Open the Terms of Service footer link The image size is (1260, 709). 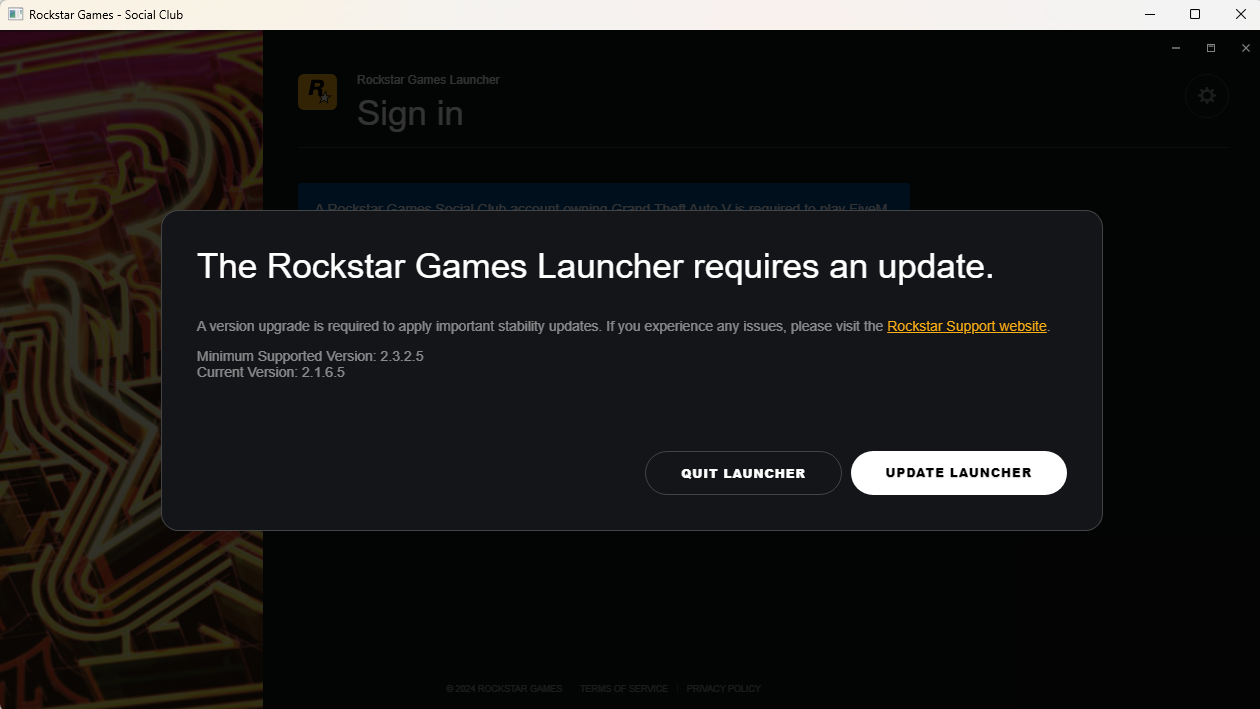624,689
